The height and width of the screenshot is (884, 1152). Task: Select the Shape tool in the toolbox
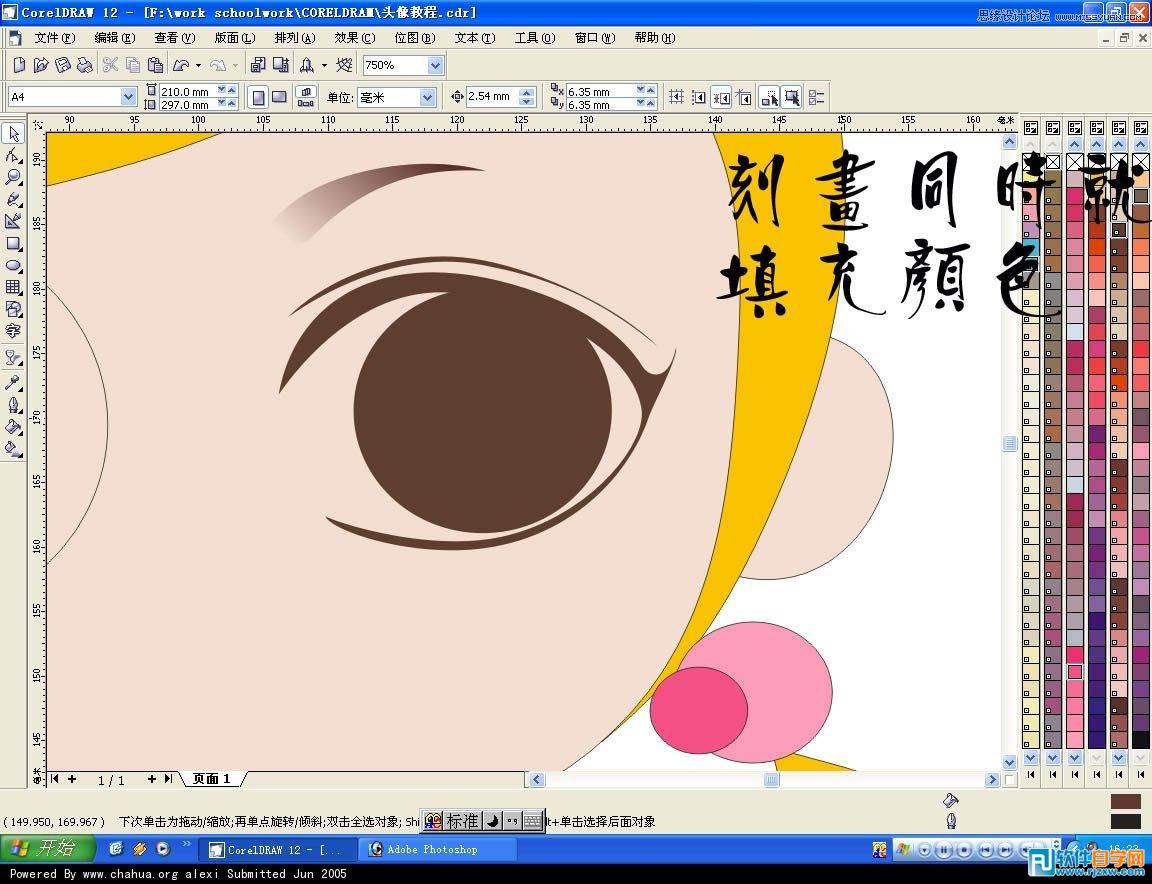pos(14,156)
